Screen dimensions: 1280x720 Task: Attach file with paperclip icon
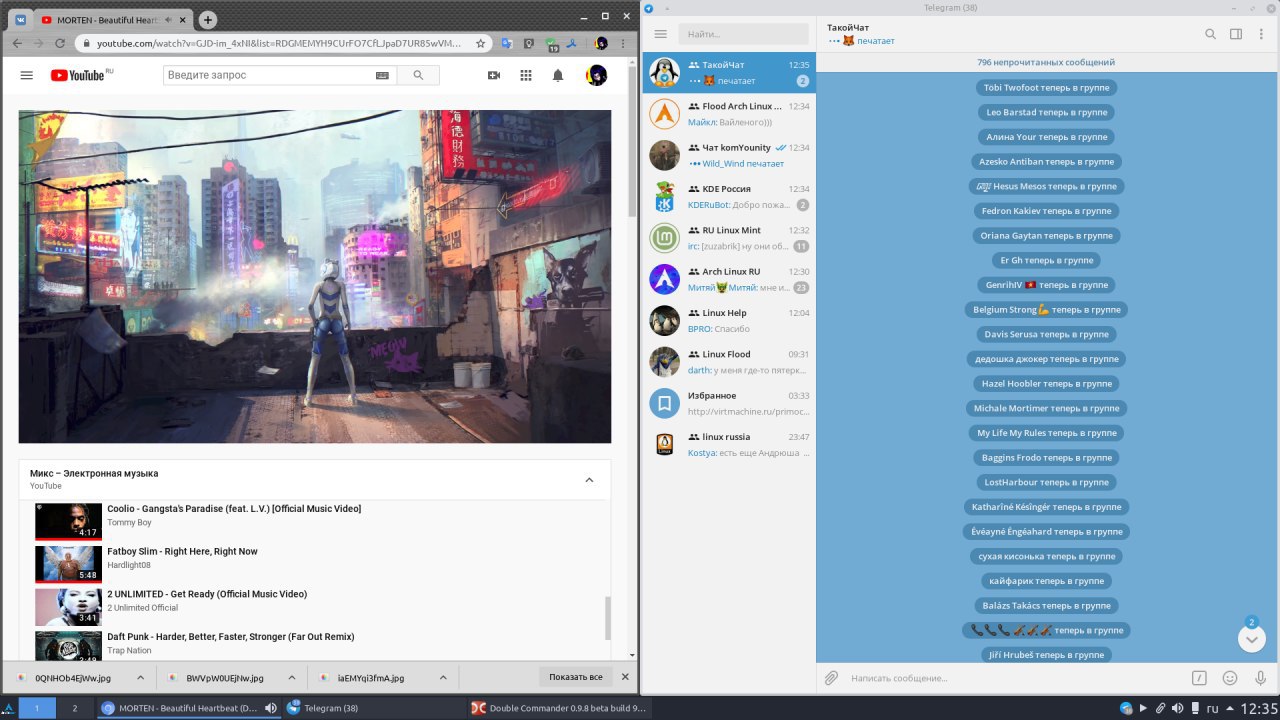coord(831,678)
